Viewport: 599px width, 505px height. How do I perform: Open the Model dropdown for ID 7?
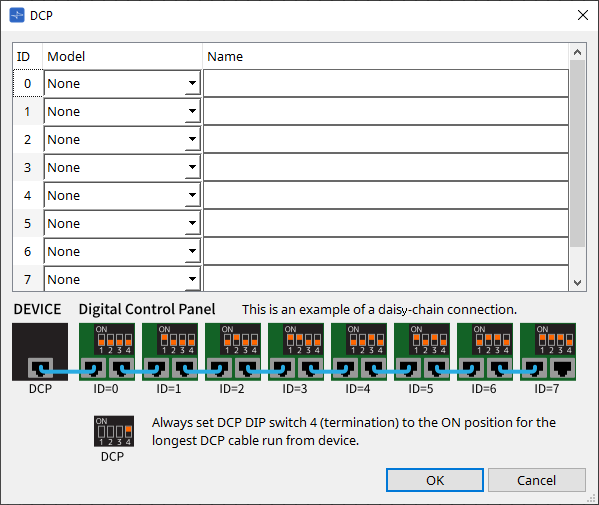tap(122, 279)
